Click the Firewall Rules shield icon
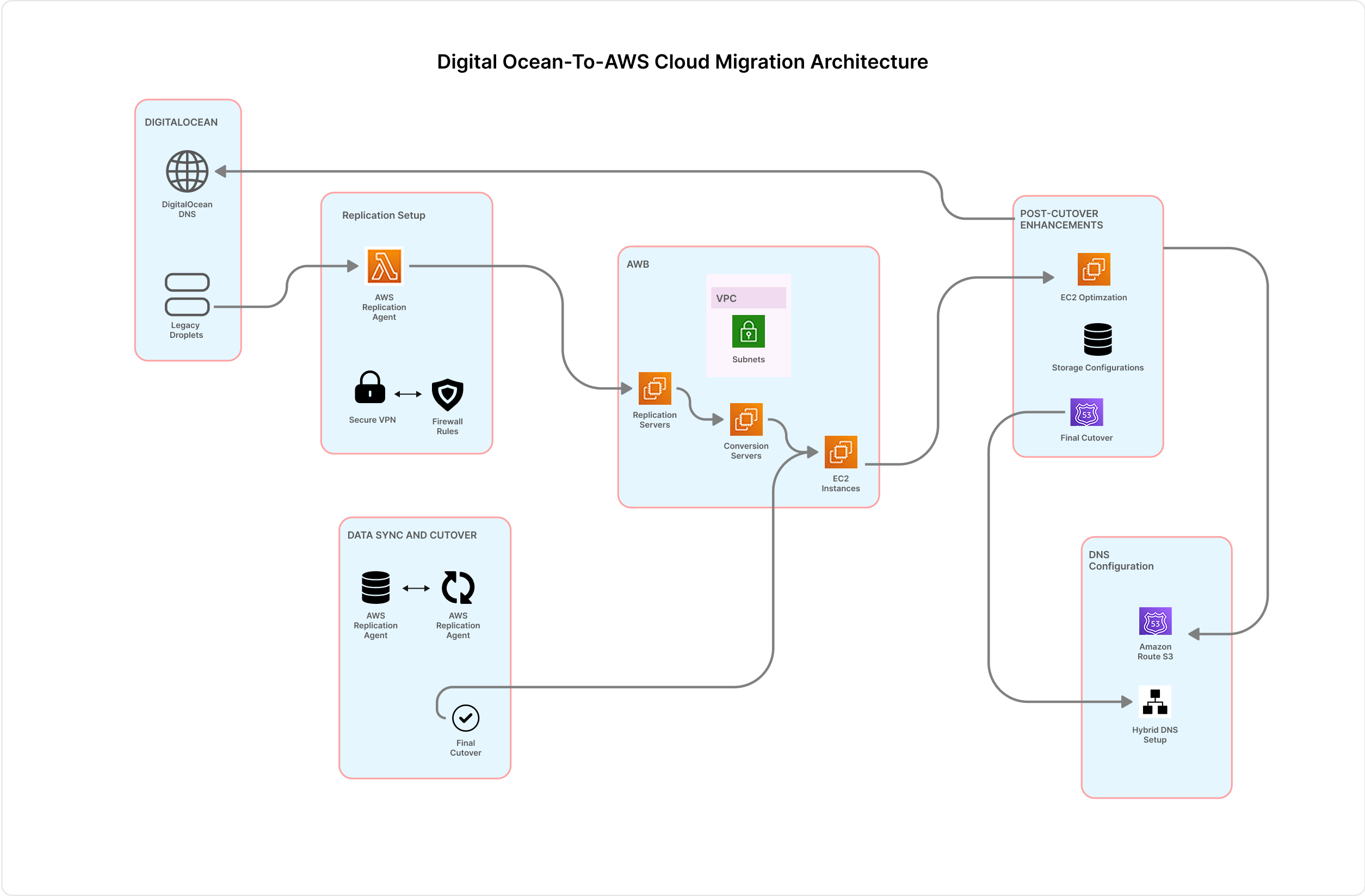The image size is (1365, 896). click(x=447, y=394)
